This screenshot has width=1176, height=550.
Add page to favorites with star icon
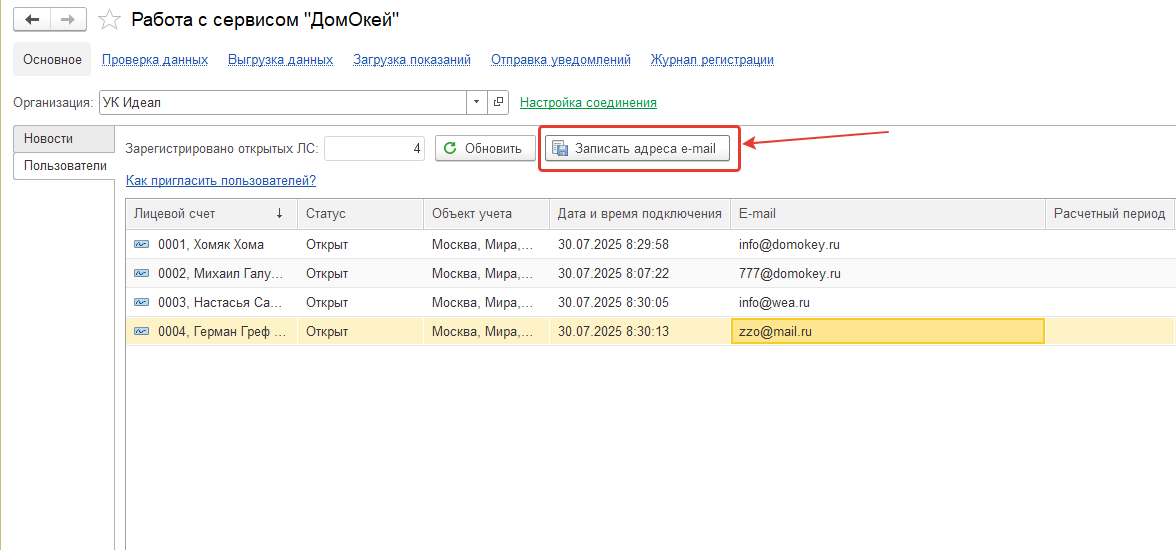pyautogui.click(x=111, y=20)
